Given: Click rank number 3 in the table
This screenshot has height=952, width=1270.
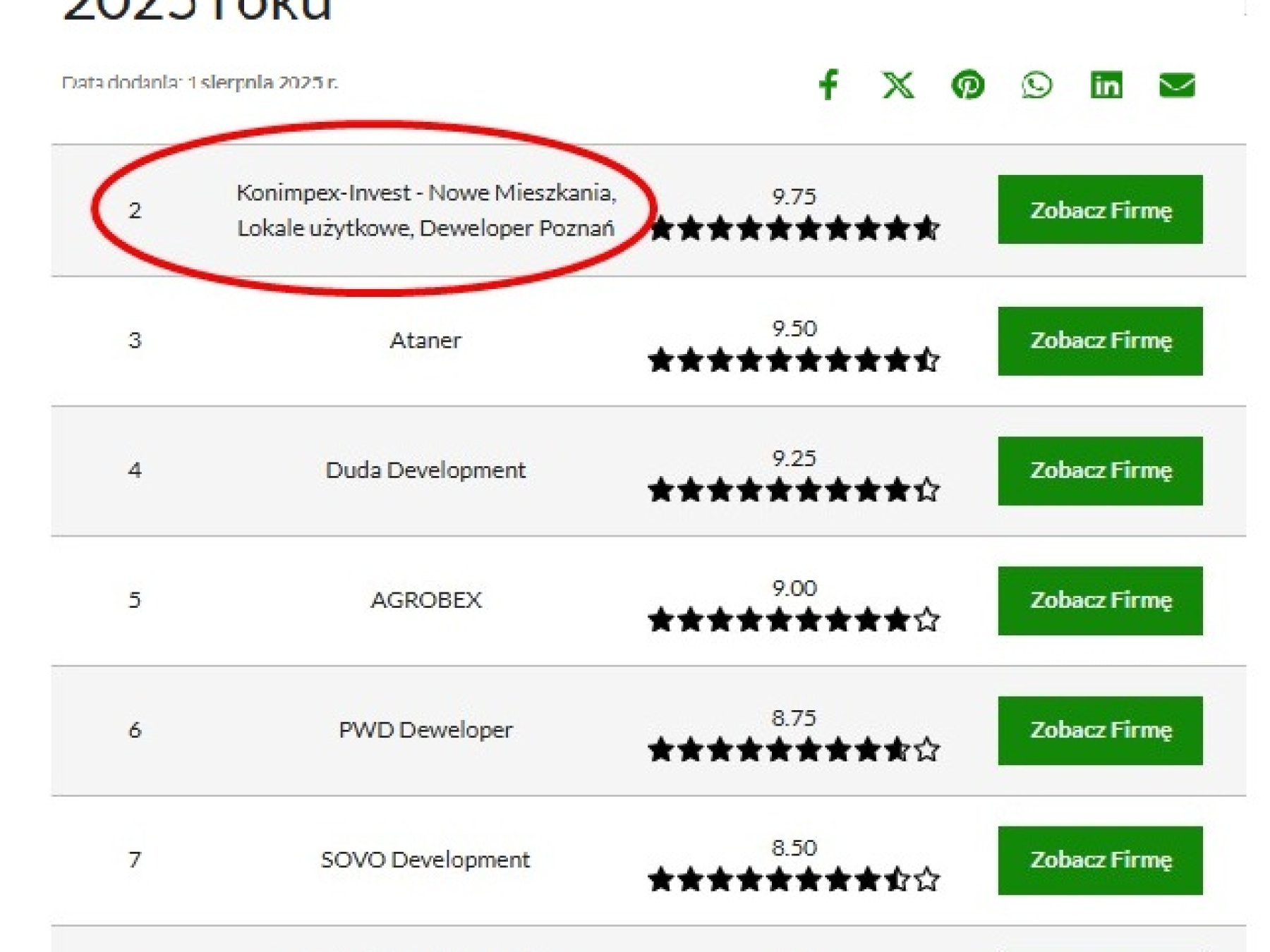Looking at the screenshot, I should pos(135,341).
